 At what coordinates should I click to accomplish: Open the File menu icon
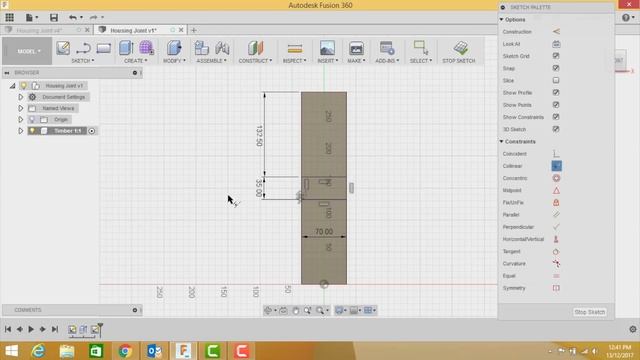(31, 17)
